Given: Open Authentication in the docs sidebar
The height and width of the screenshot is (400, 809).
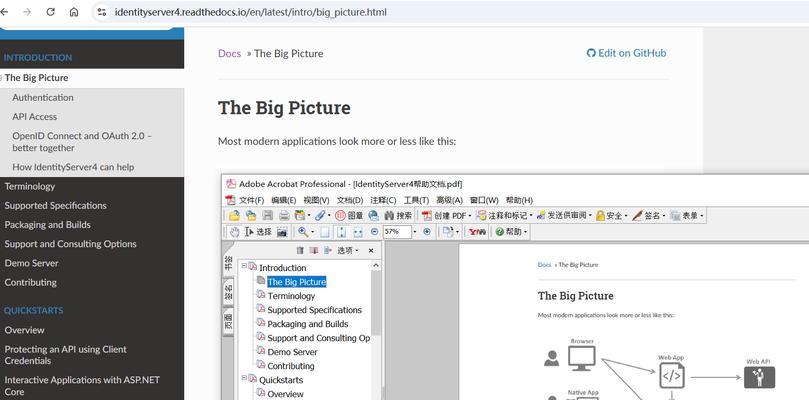Looking at the screenshot, I should pos(43,97).
